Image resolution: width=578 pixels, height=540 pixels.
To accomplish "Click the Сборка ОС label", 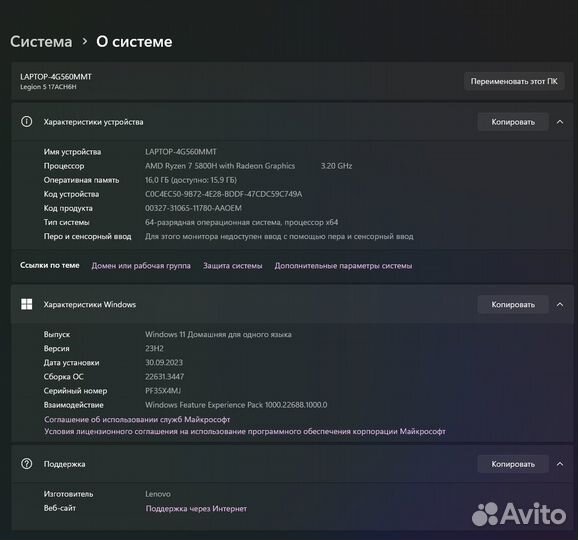I will 63,376.
